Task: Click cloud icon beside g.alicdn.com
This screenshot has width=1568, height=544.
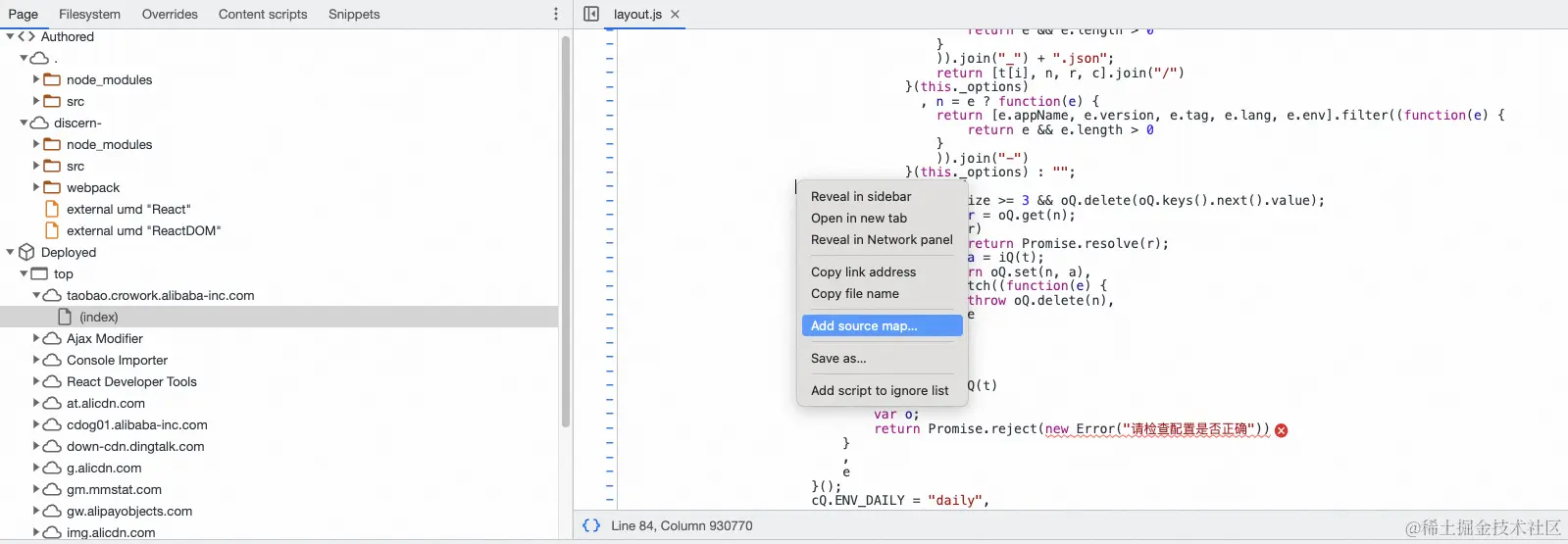Action: tap(52, 468)
